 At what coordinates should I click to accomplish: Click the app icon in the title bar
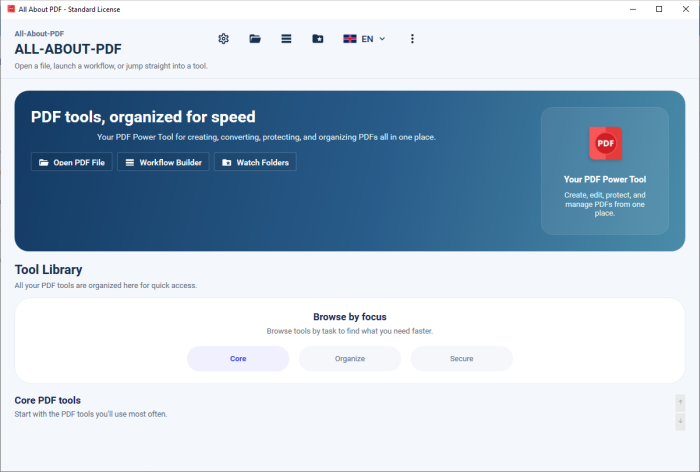(x=11, y=9)
